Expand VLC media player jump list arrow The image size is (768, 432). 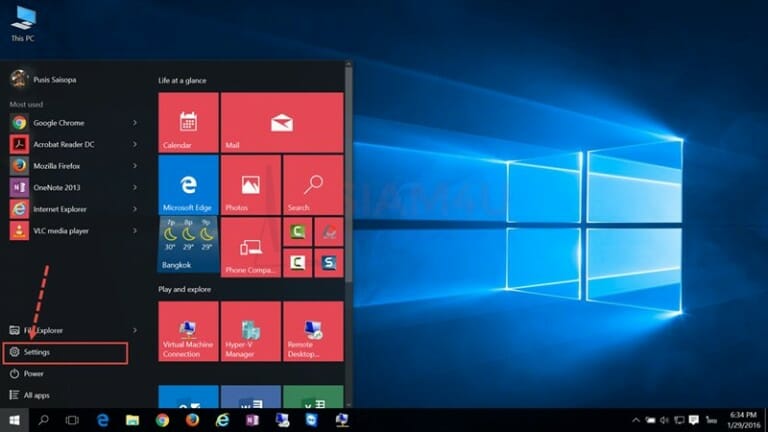[x=135, y=231]
